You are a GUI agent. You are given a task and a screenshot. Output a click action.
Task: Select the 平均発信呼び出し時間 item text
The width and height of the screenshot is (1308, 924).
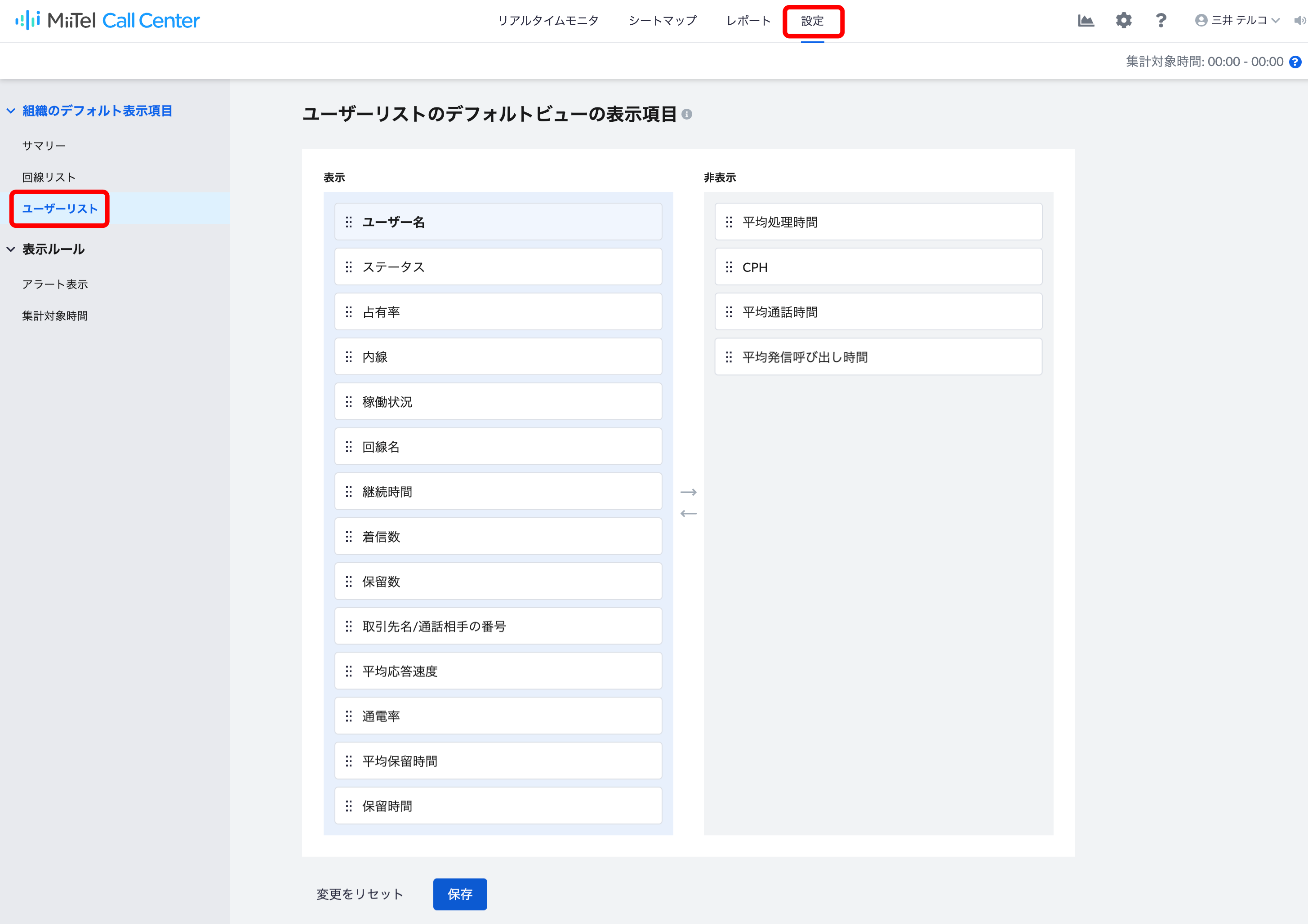805,357
